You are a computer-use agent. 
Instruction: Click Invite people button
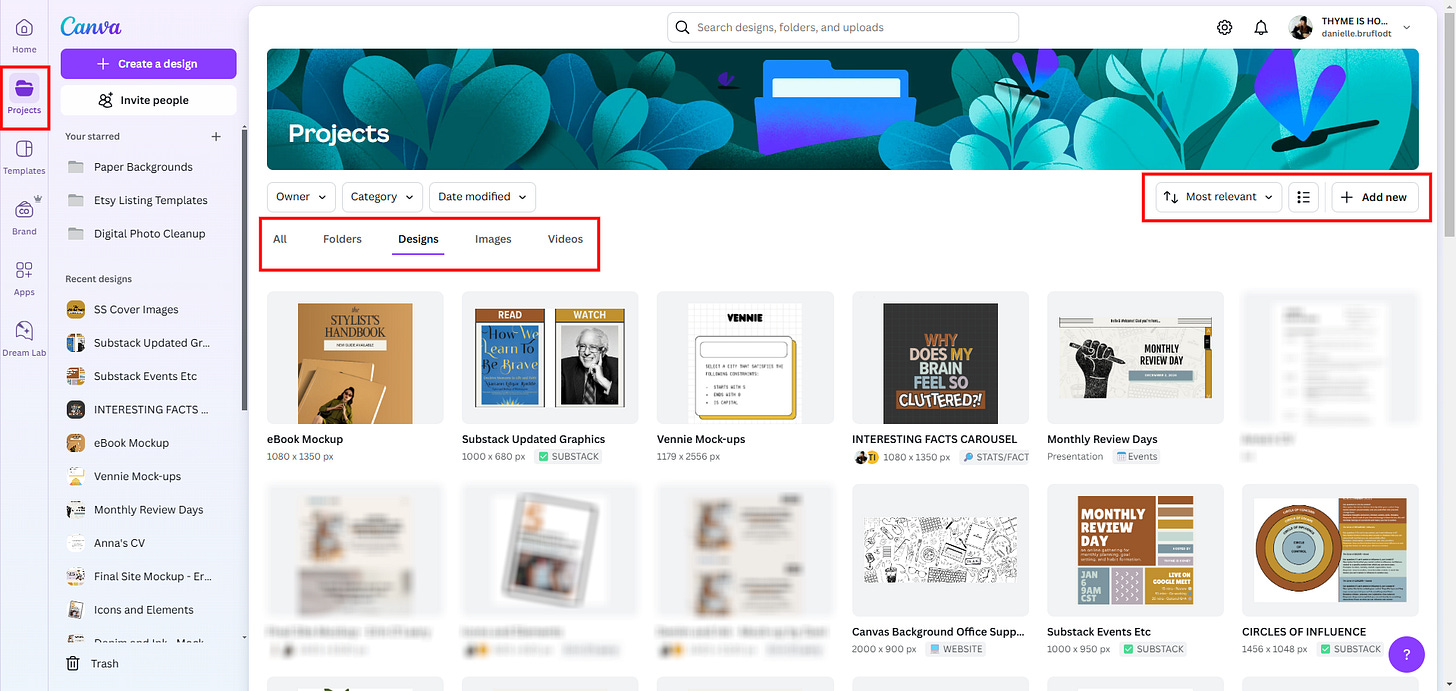149,100
